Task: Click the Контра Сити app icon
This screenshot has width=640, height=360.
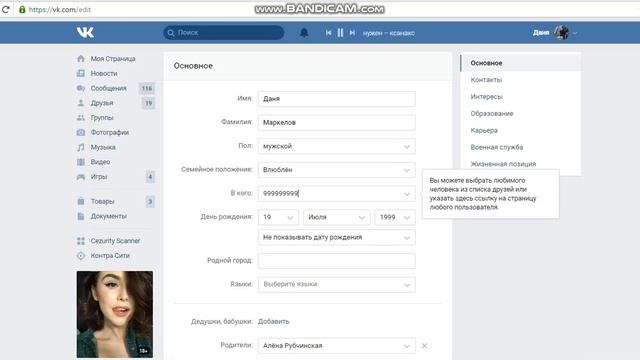Action: pos(81,256)
